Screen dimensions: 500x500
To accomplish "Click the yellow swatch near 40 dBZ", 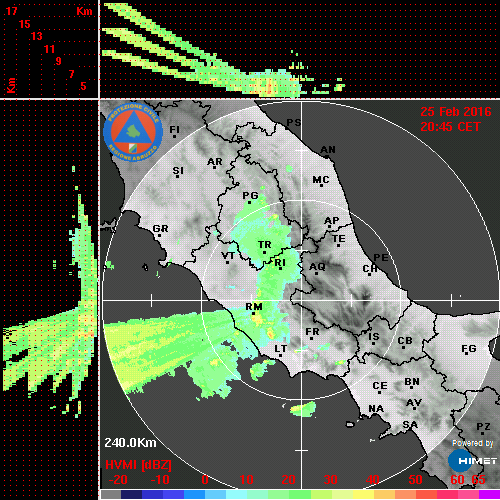I will click(x=363, y=494).
